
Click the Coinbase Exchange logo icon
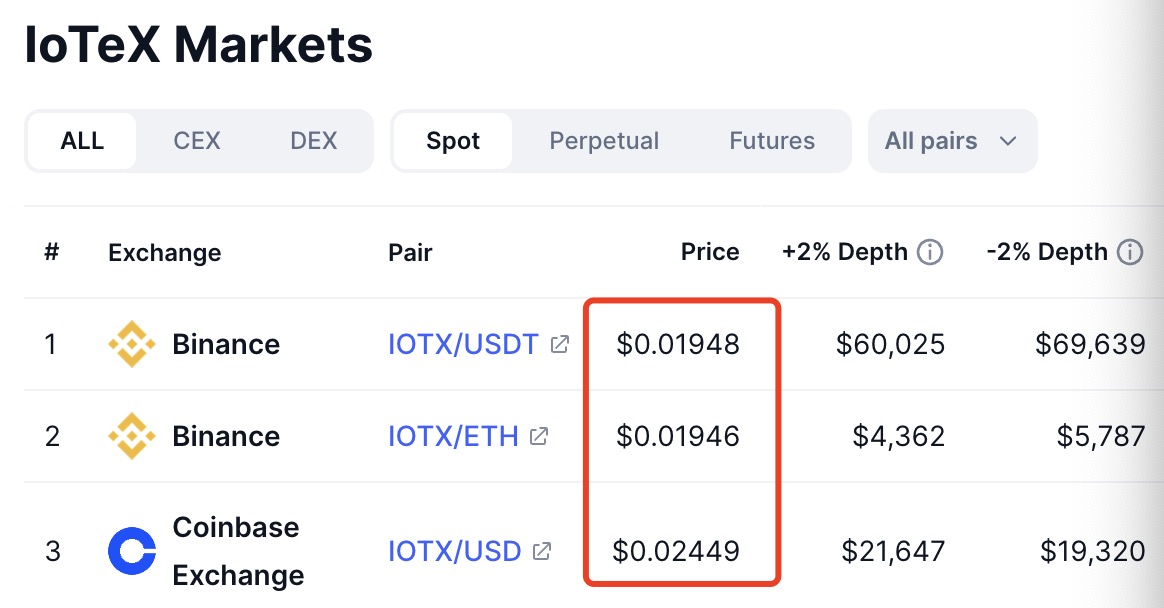pos(131,551)
